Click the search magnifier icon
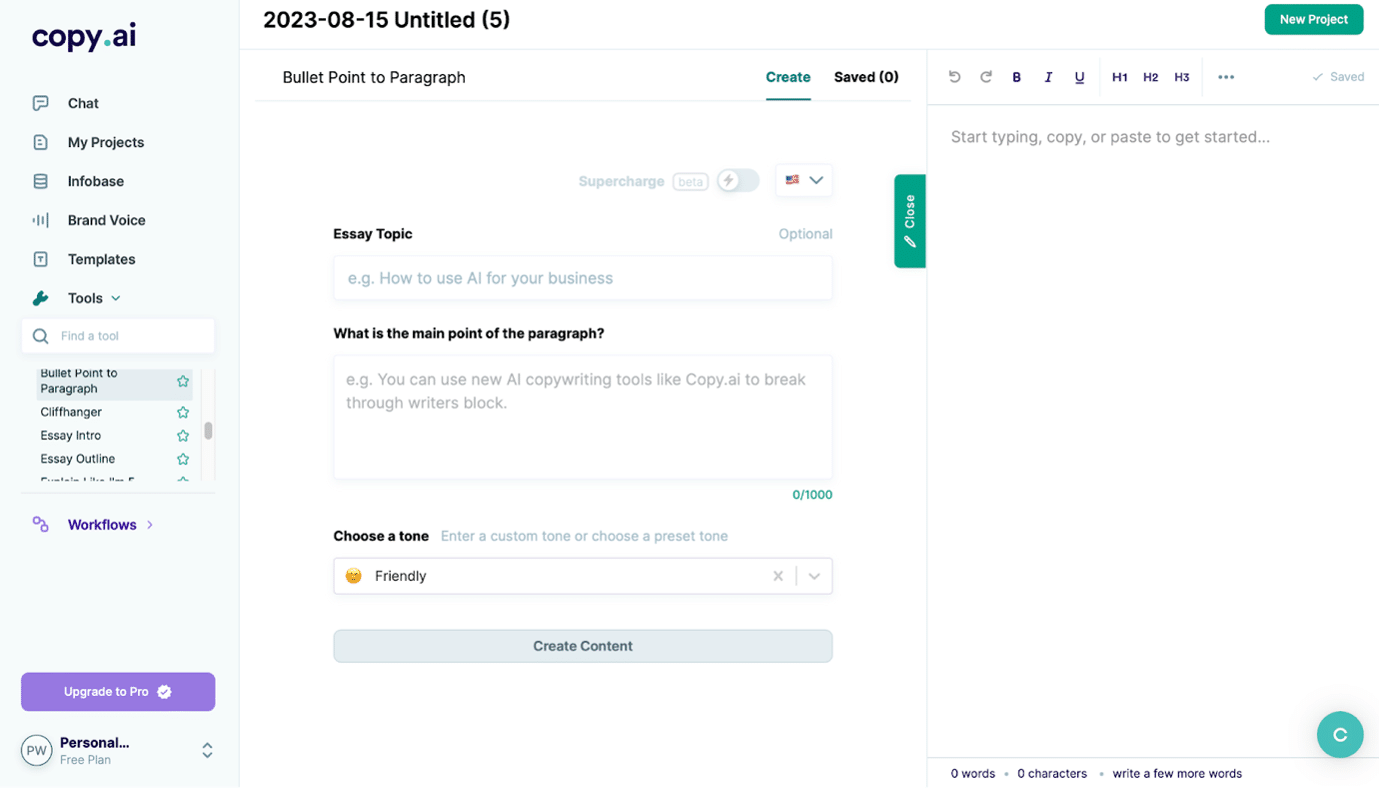 41,337
